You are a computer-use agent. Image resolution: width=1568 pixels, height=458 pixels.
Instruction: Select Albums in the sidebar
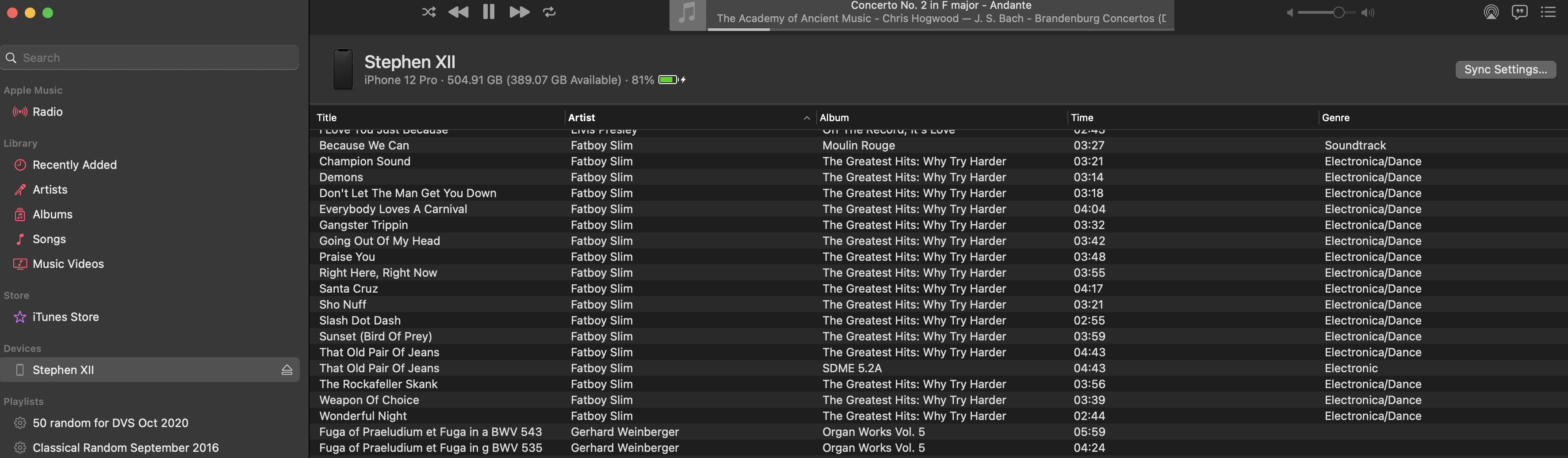tap(52, 215)
